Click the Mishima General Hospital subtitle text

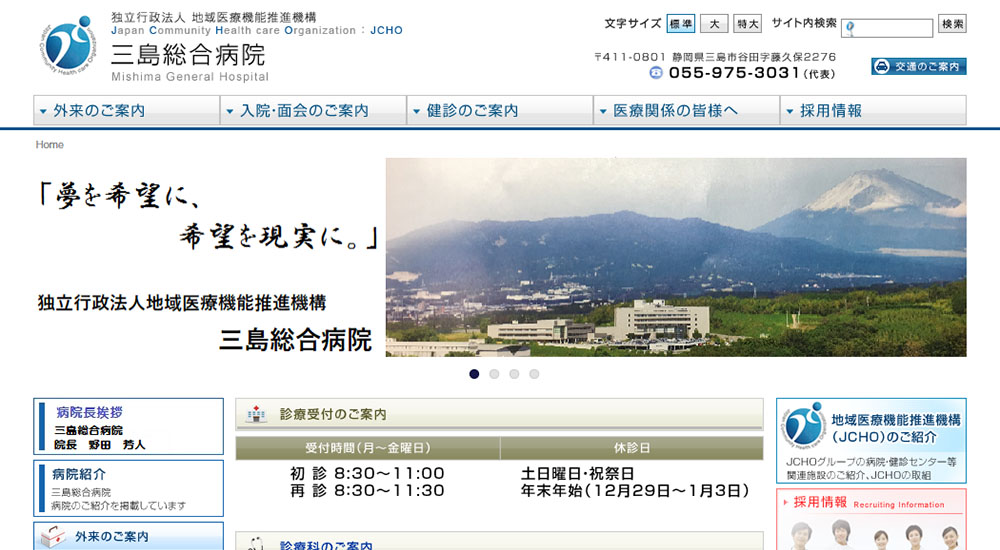coord(190,77)
